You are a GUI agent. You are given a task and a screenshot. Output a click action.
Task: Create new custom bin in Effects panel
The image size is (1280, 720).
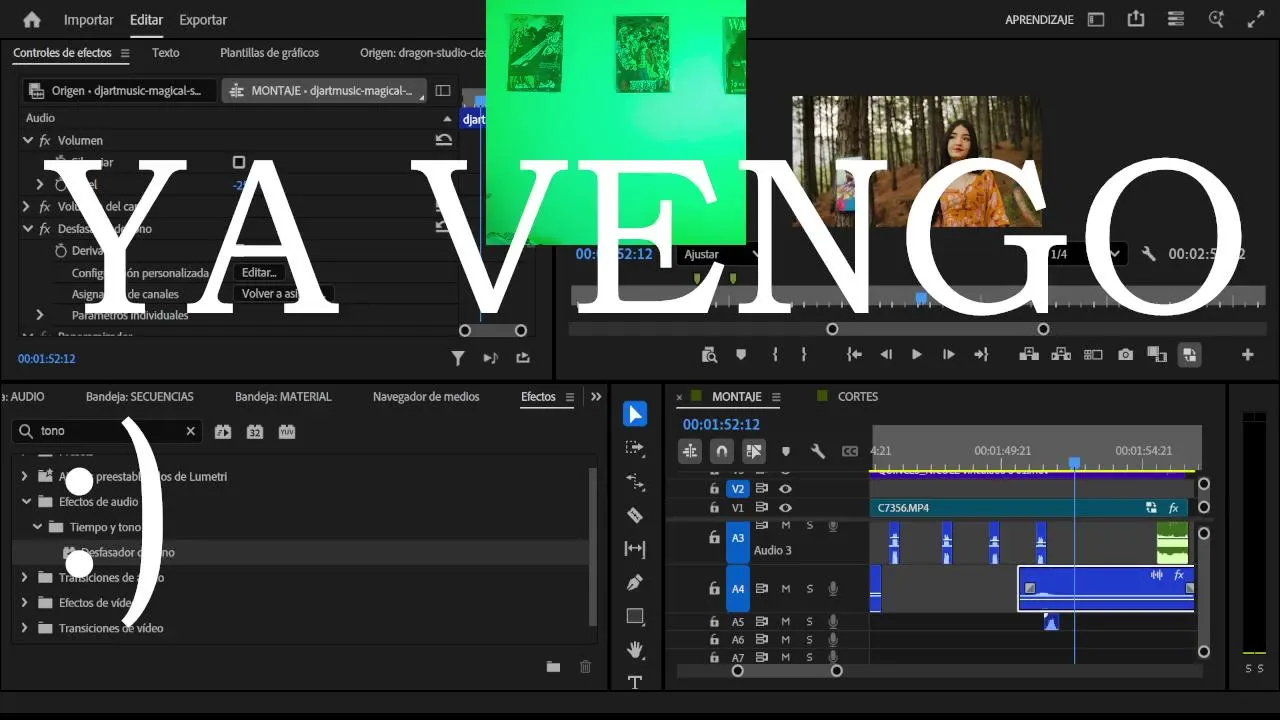[x=553, y=667]
